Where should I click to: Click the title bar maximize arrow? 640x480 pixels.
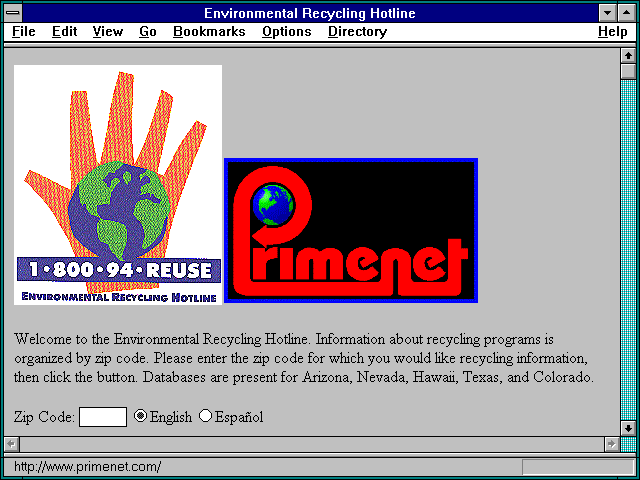(626, 13)
